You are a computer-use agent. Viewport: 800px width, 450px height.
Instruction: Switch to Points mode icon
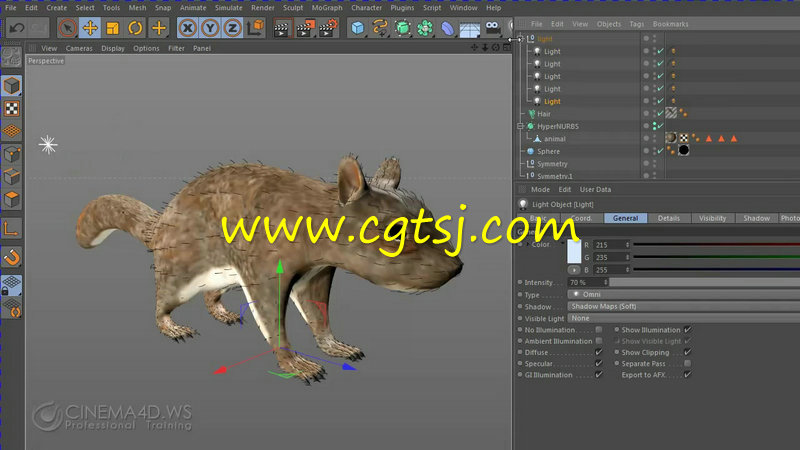[x=11, y=153]
